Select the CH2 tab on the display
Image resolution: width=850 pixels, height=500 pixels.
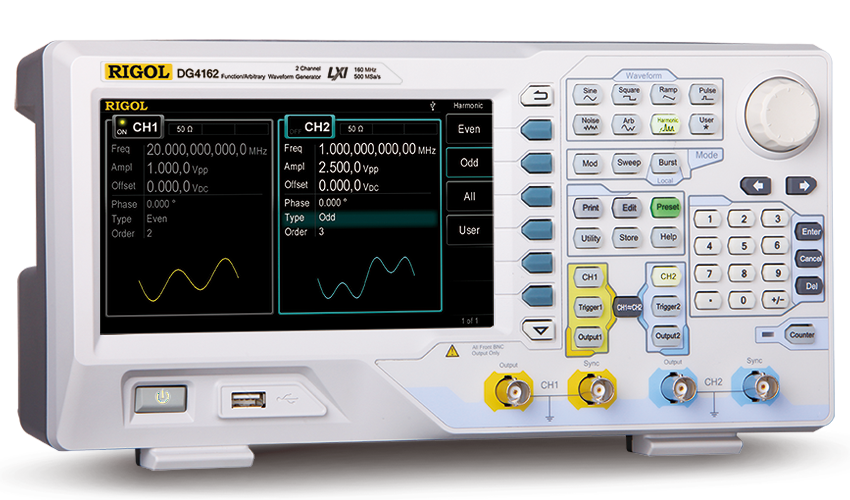point(310,127)
